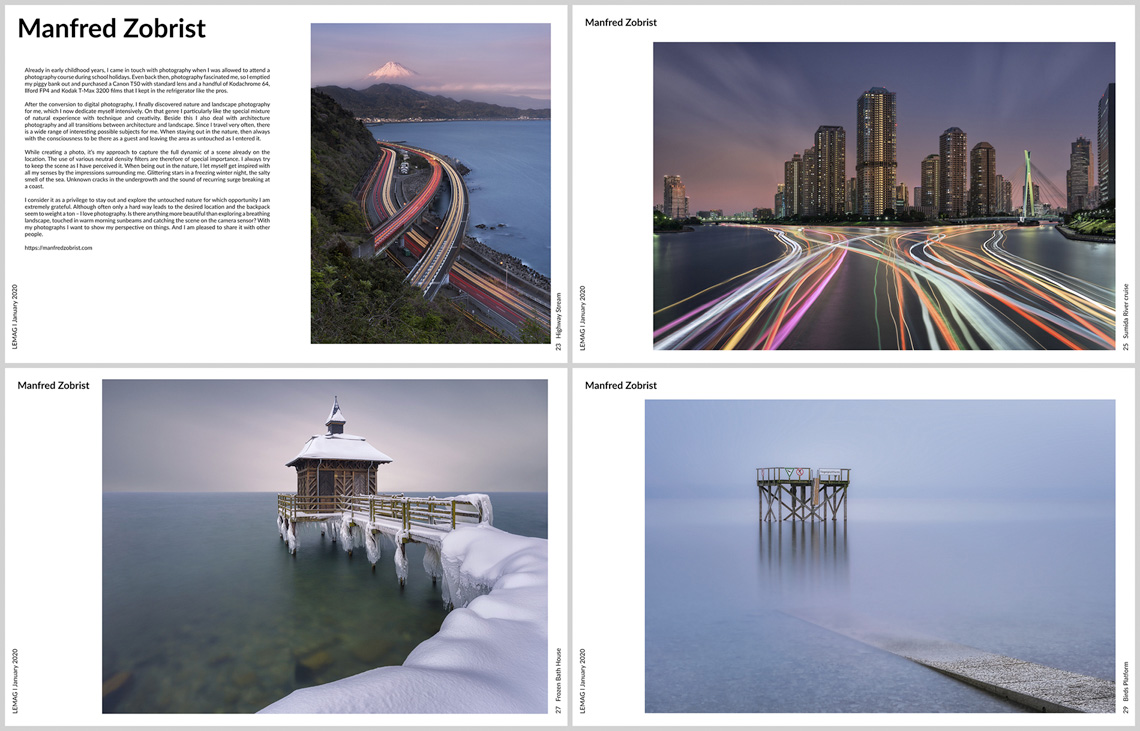Screen dimensions: 1140x731
Task: Click "LEMAG | January 2020" on the biography page
Action: click(15, 317)
